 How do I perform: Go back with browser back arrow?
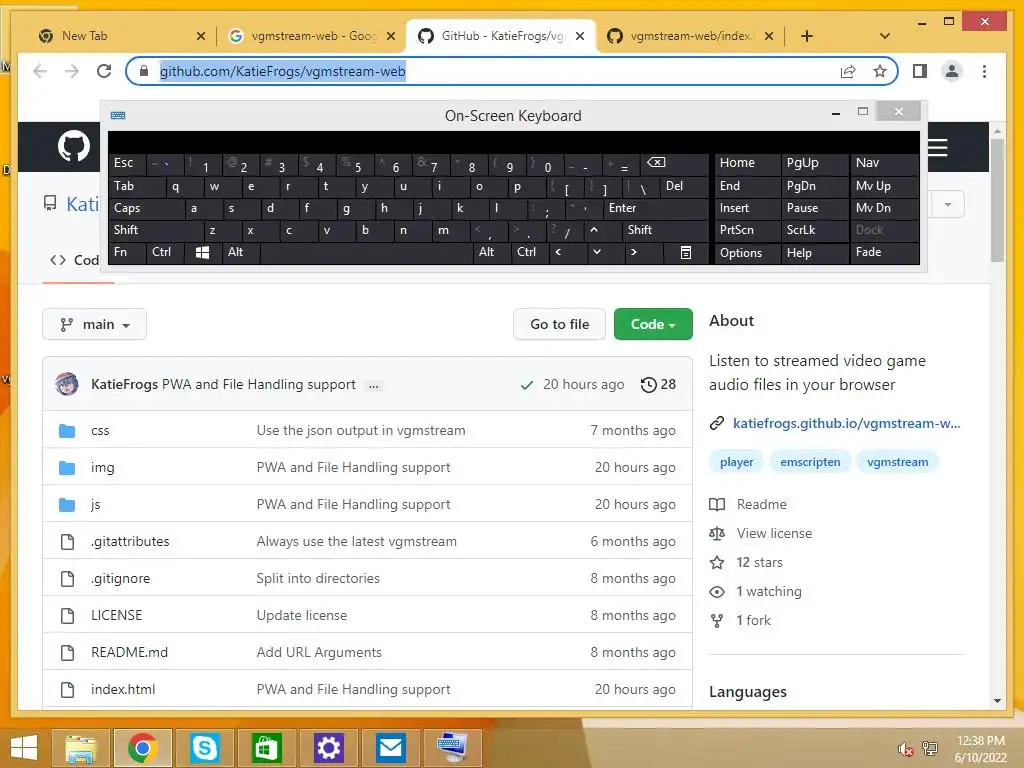click(40, 71)
